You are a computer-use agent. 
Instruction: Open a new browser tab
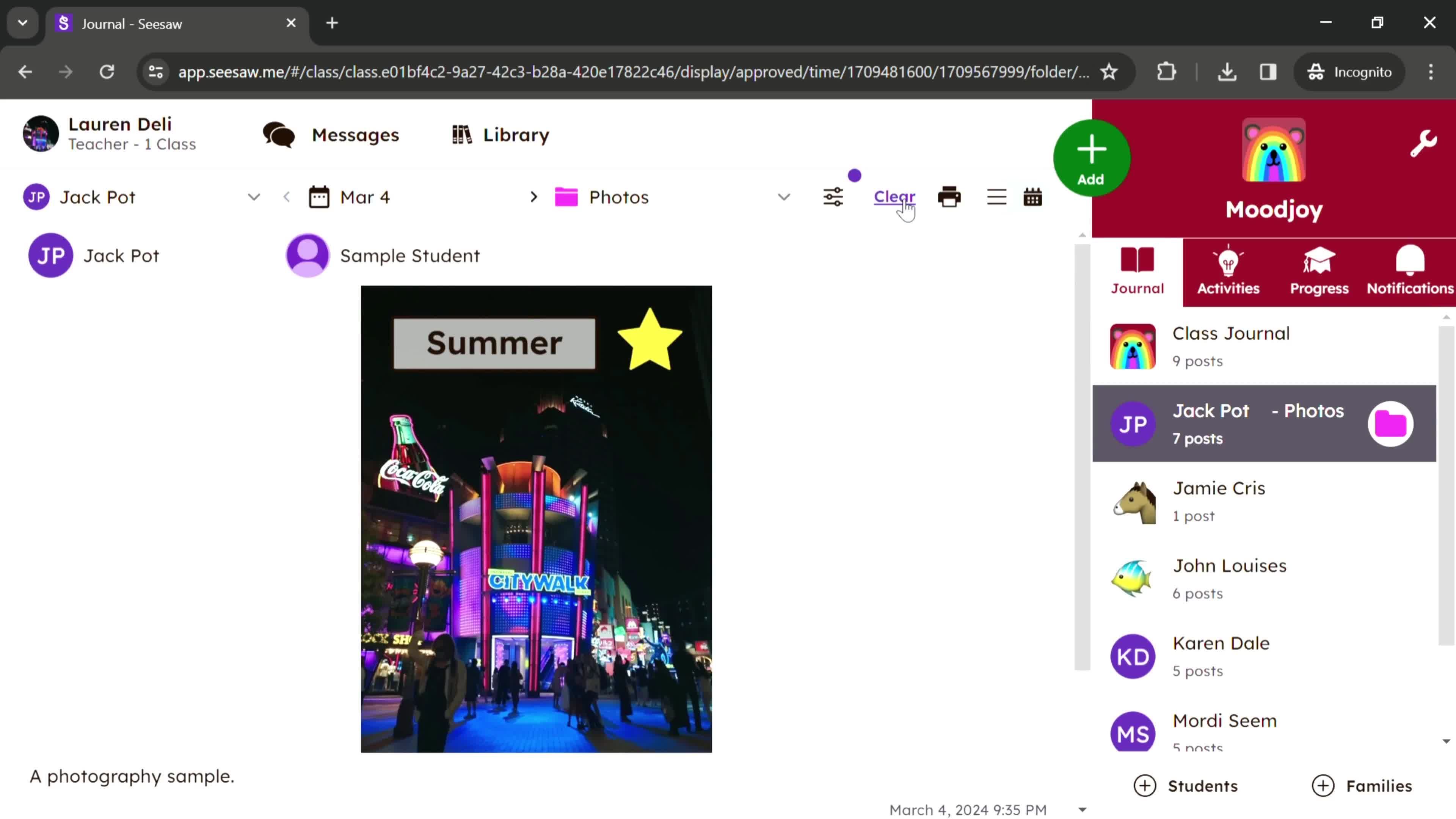(333, 23)
